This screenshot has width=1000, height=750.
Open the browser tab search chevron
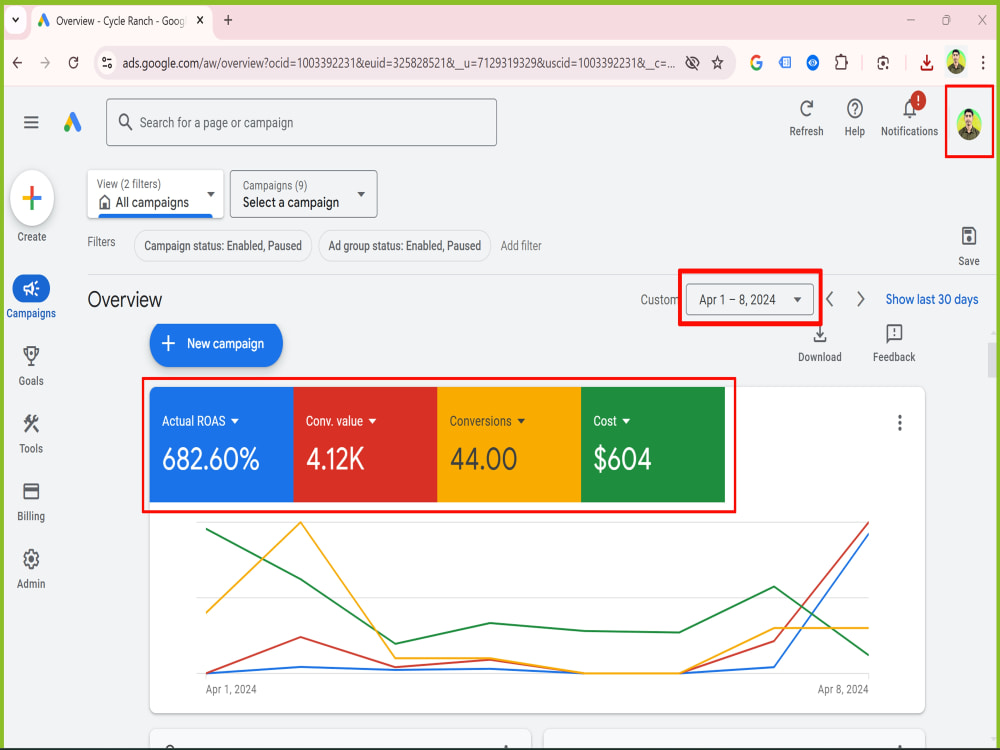click(x=16, y=20)
